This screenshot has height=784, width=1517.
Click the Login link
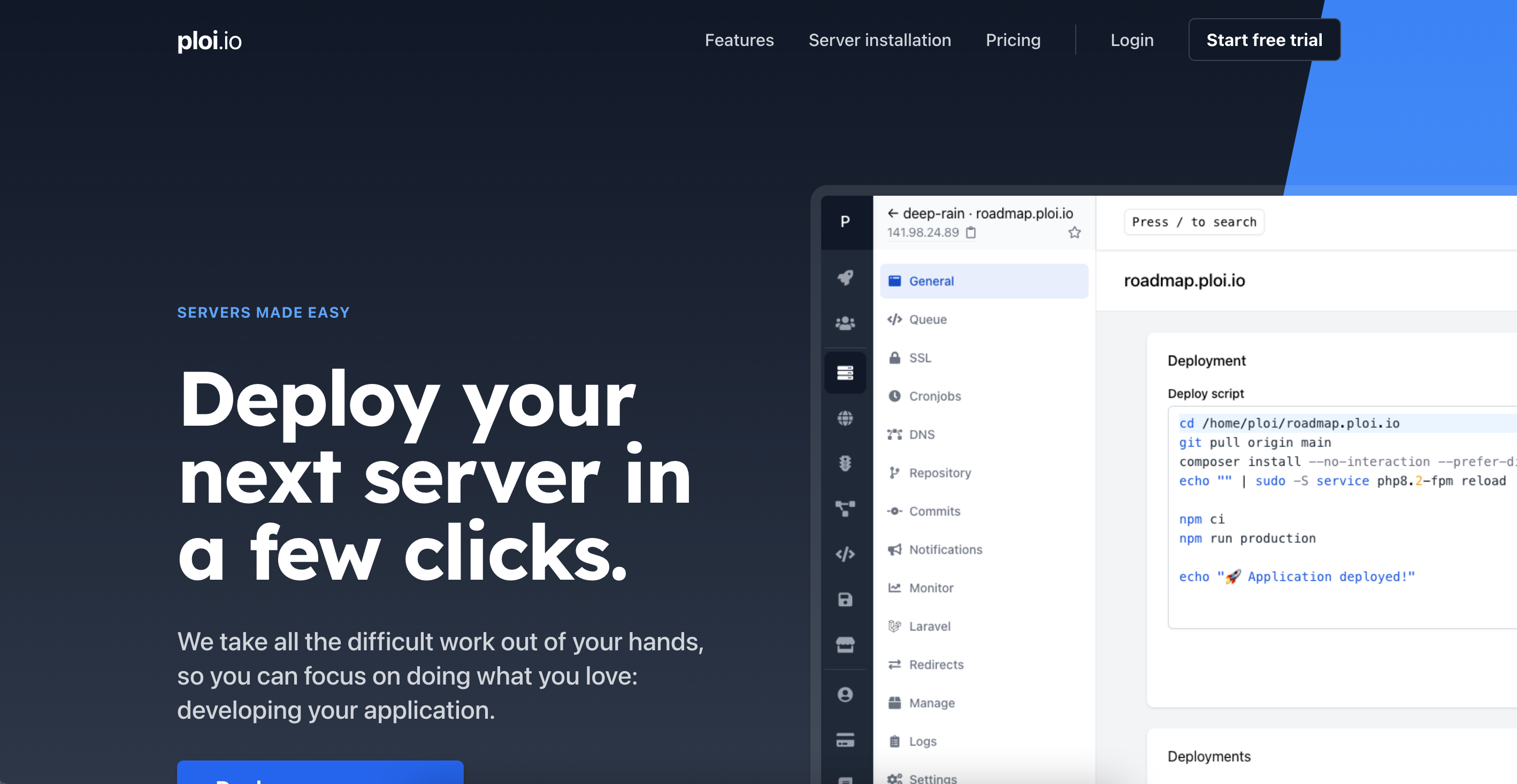pyautogui.click(x=1132, y=39)
